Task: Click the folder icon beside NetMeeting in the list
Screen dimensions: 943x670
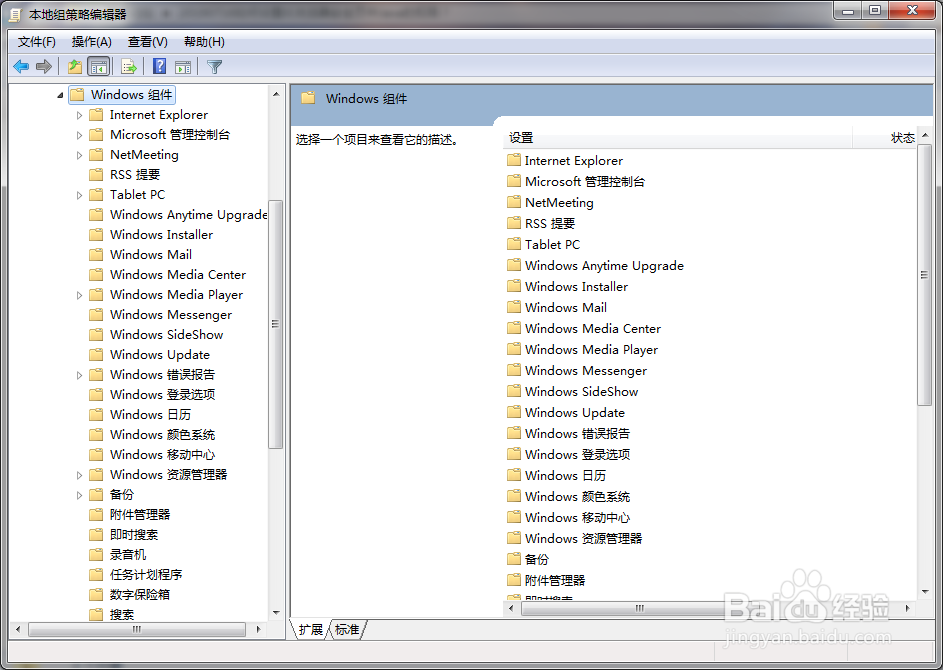Action: (514, 202)
